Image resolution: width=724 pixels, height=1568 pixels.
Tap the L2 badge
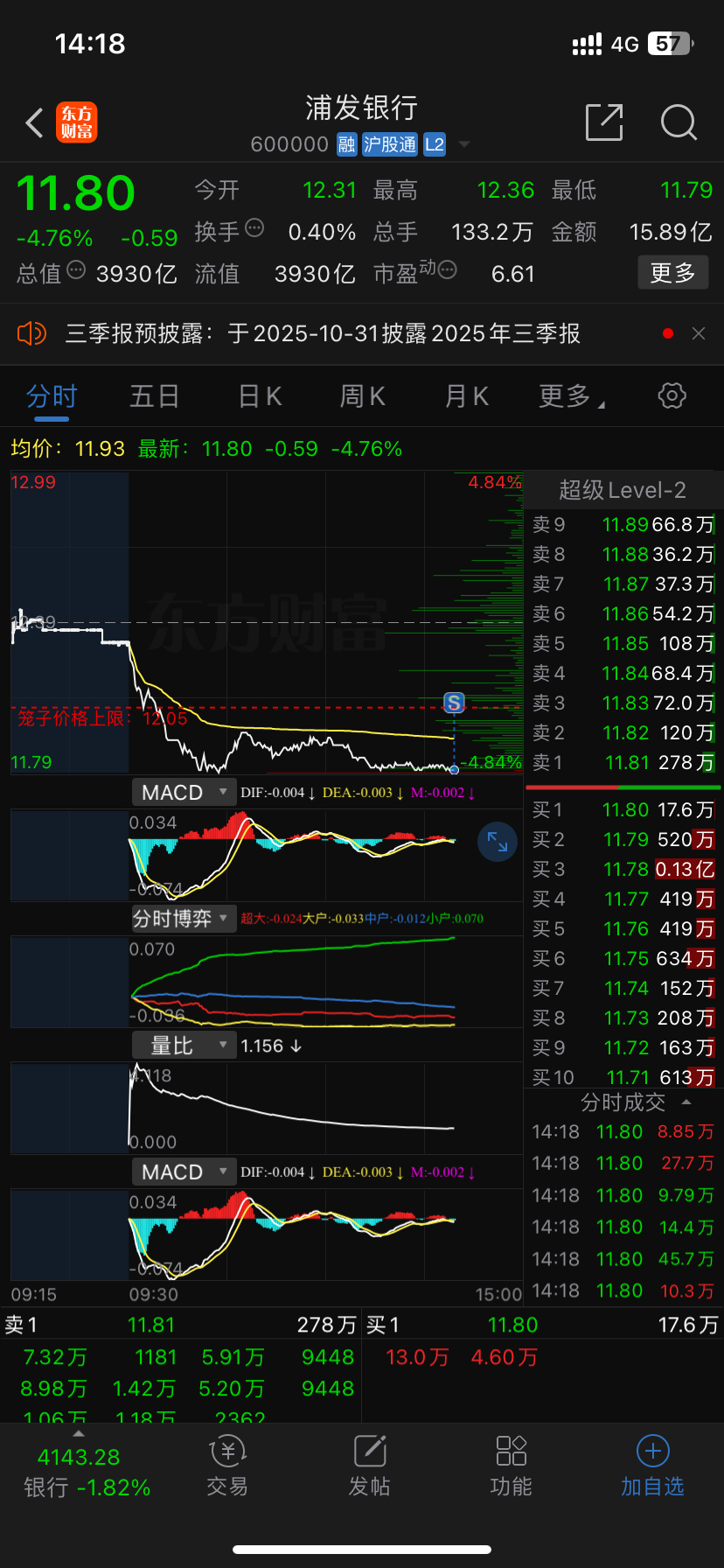click(435, 144)
